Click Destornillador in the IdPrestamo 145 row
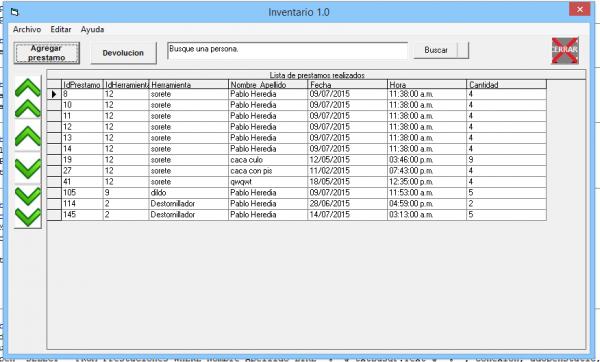Screen dimensions: 600x362 tap(189, 215)
